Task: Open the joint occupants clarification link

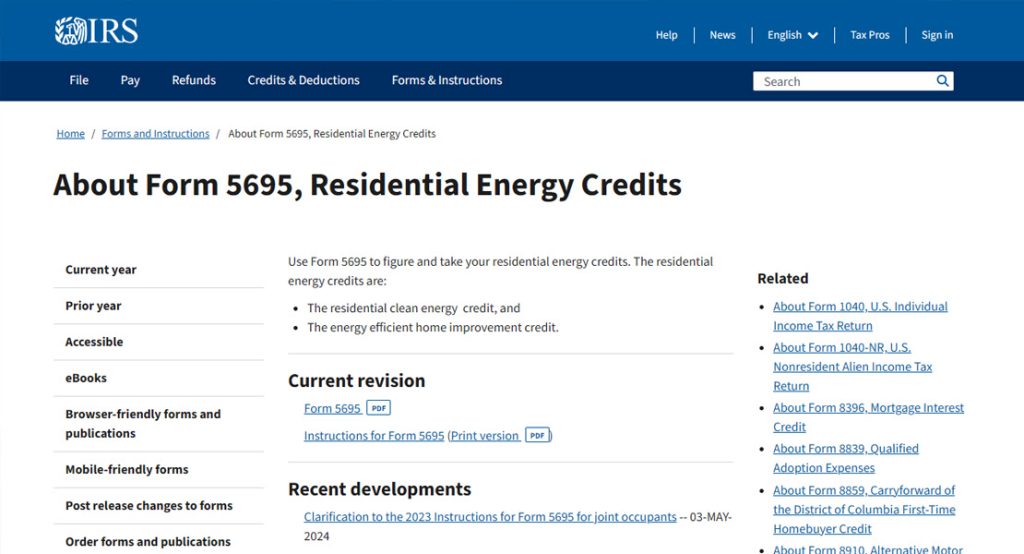Action: (x=490, y=517)
